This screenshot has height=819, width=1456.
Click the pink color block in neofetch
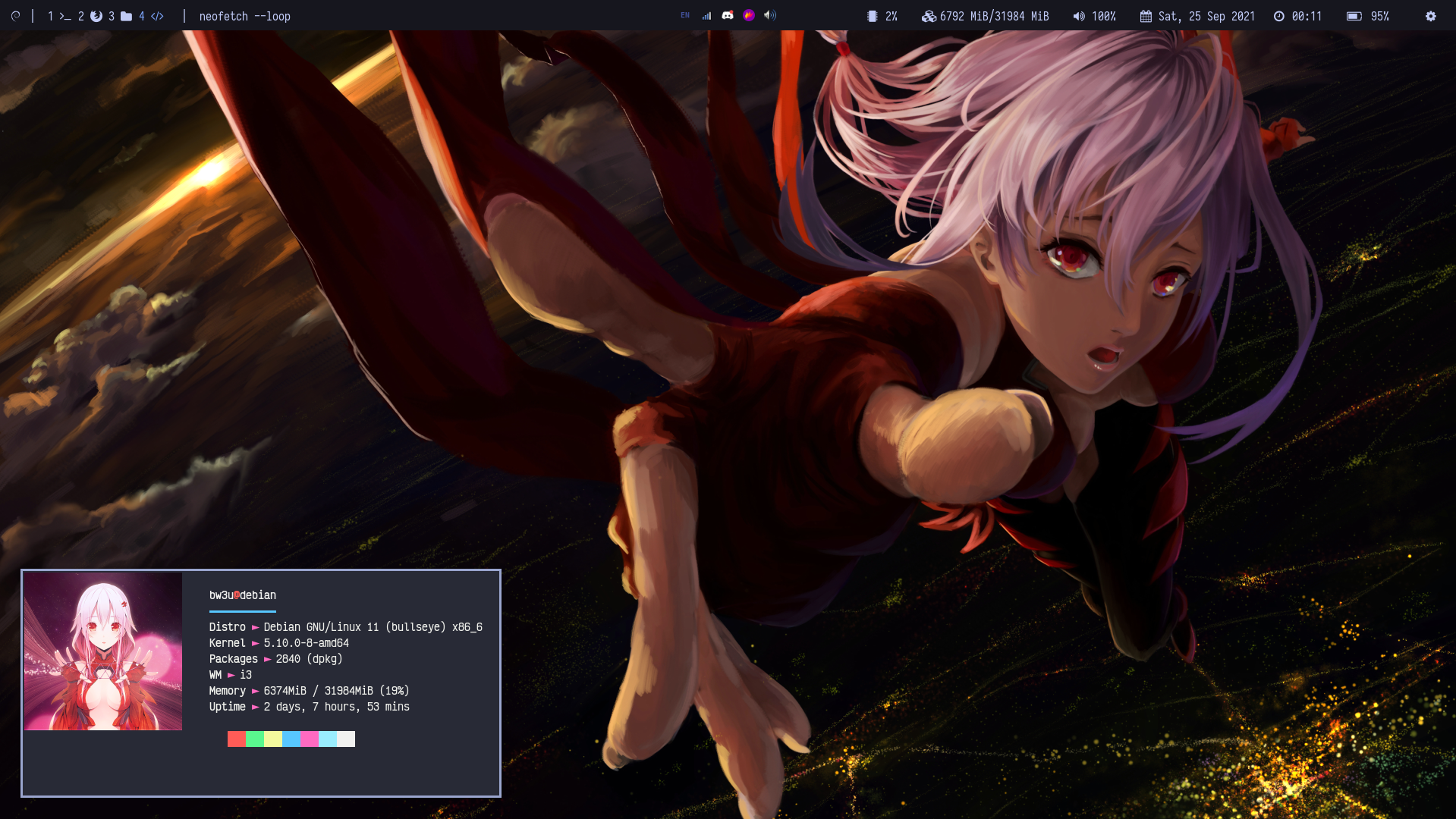pos(310,739)
